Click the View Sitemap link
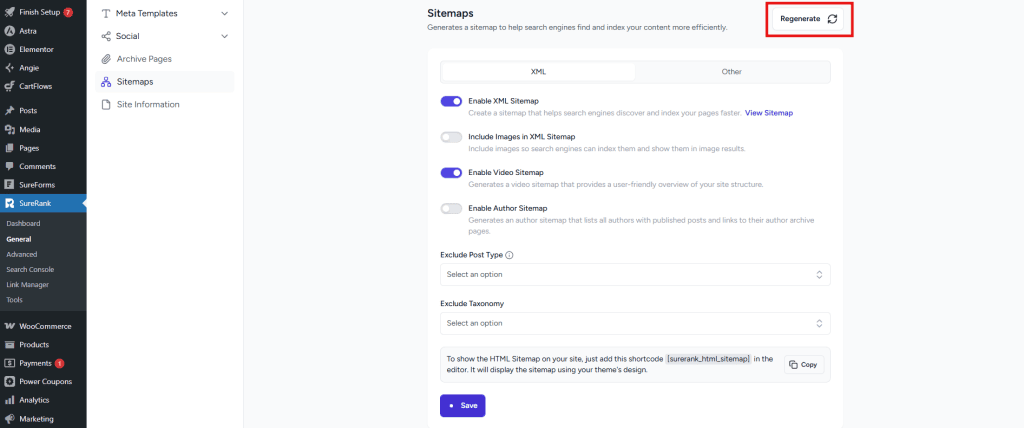1024x428 pixels. point(768,113)
